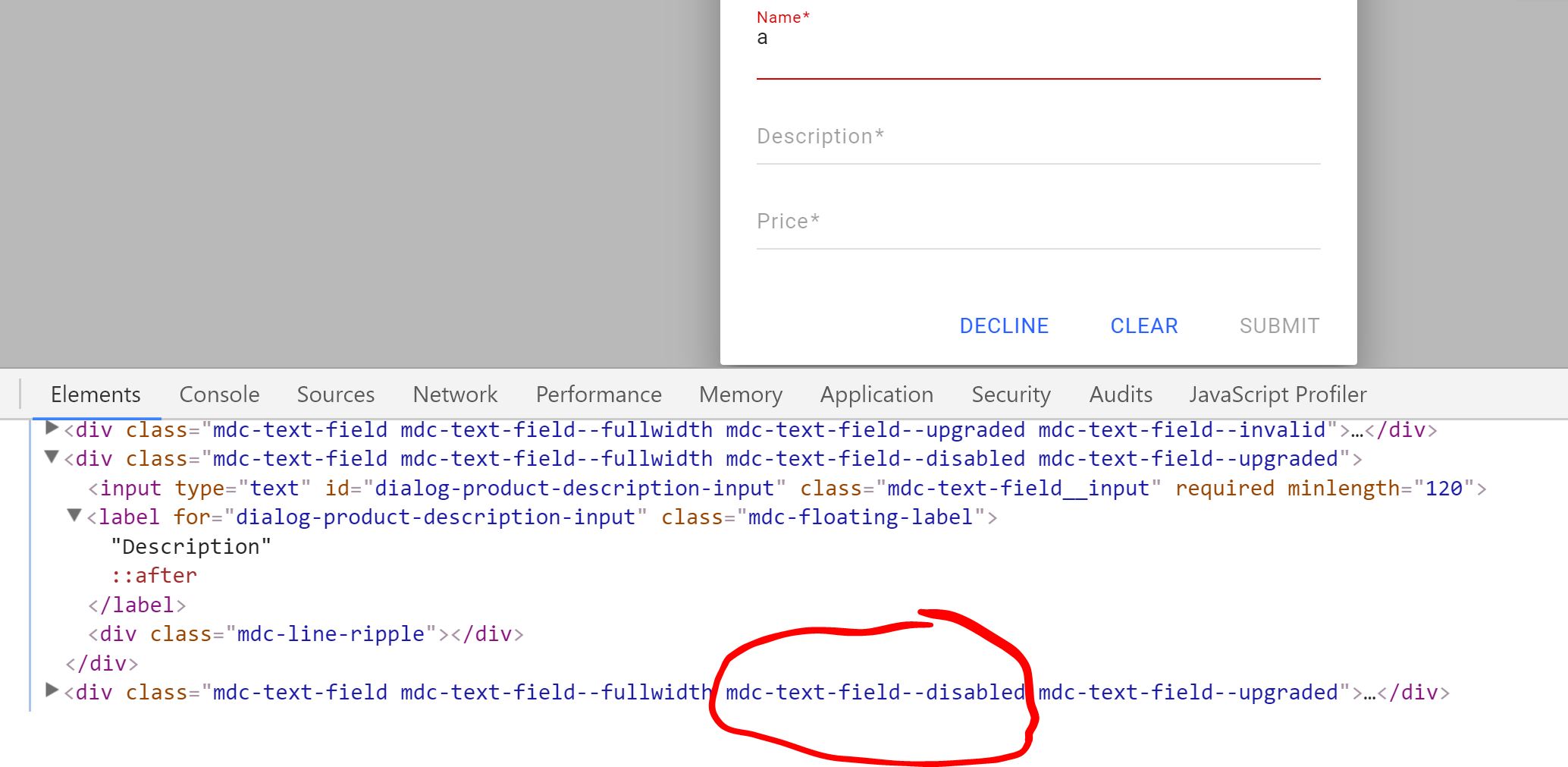1568x767 pixels.
Task: Open the Audits tab
Action: coord(1120,395)
